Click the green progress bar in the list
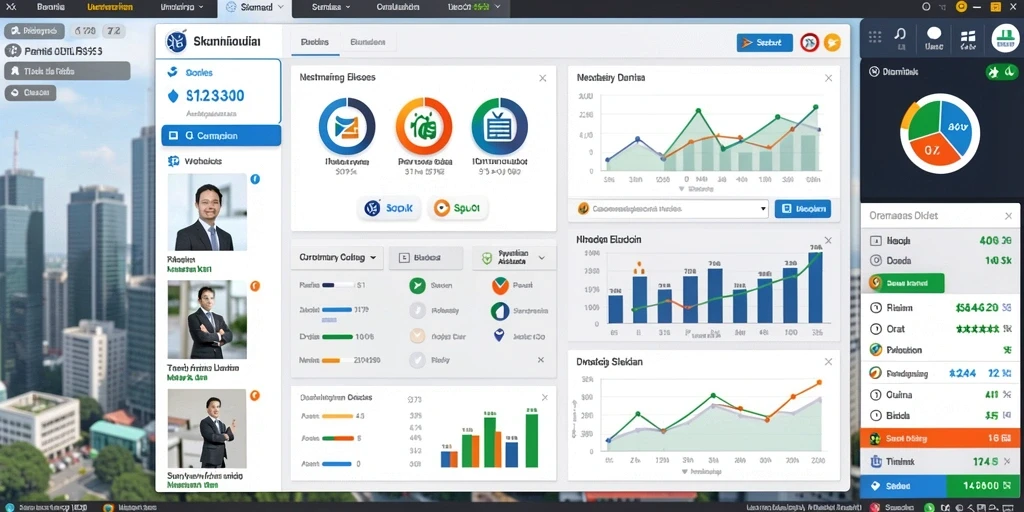This screenshot has height=512, width=1024. coord(338,337)
